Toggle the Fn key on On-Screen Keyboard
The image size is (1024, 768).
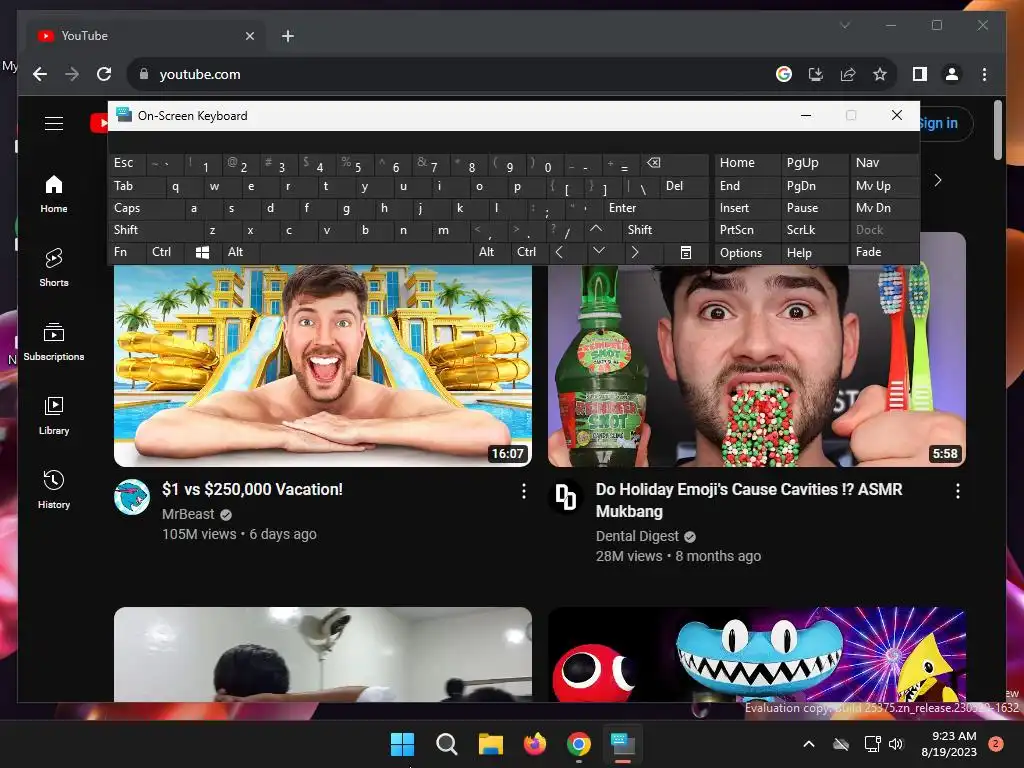click(127, 252)
